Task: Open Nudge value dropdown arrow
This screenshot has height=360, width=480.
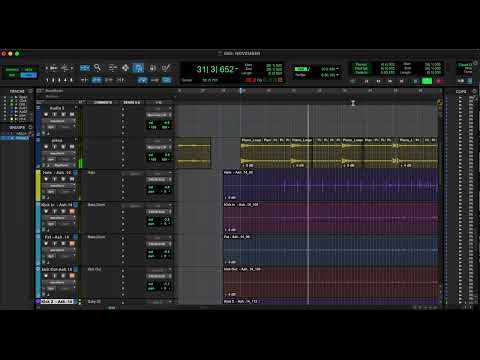Action: click(338, 75)
